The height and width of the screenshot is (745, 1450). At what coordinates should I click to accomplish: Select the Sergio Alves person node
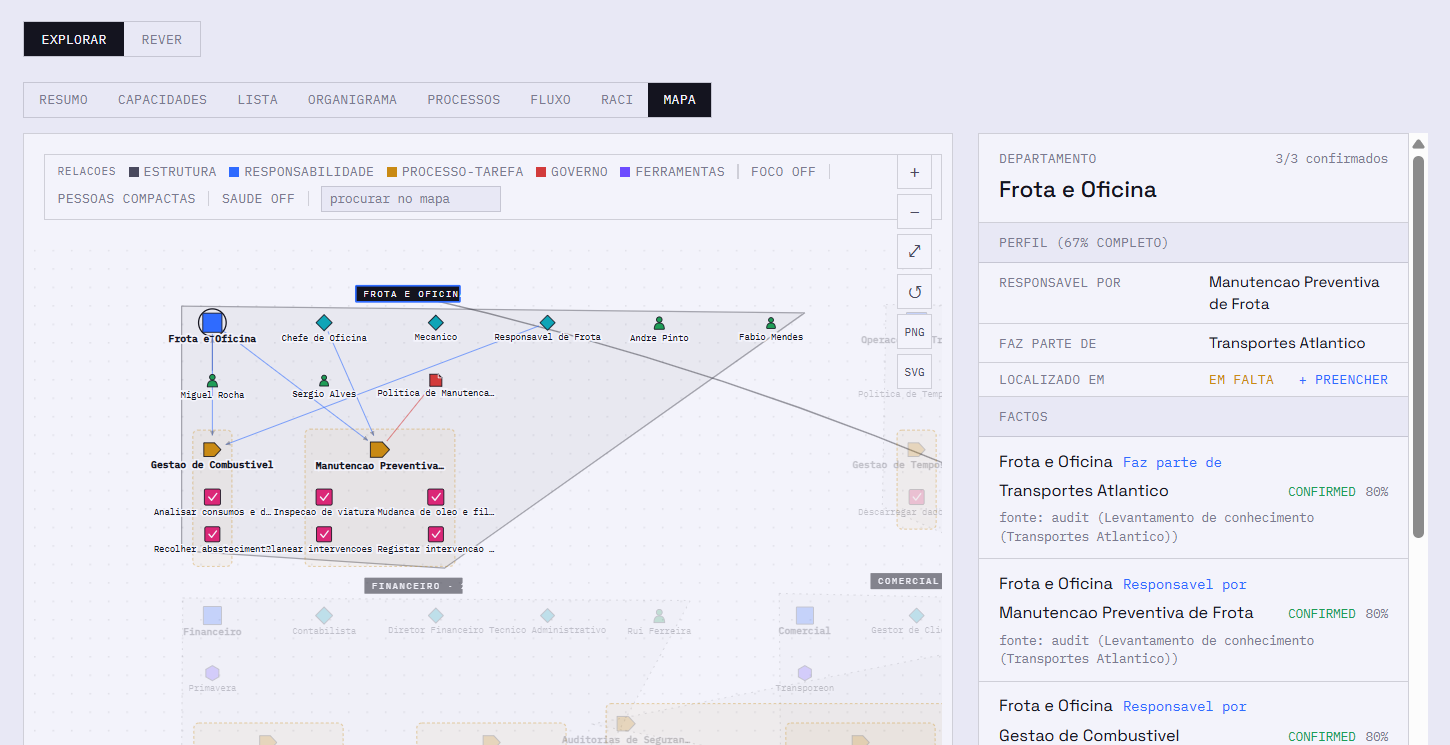324,381
